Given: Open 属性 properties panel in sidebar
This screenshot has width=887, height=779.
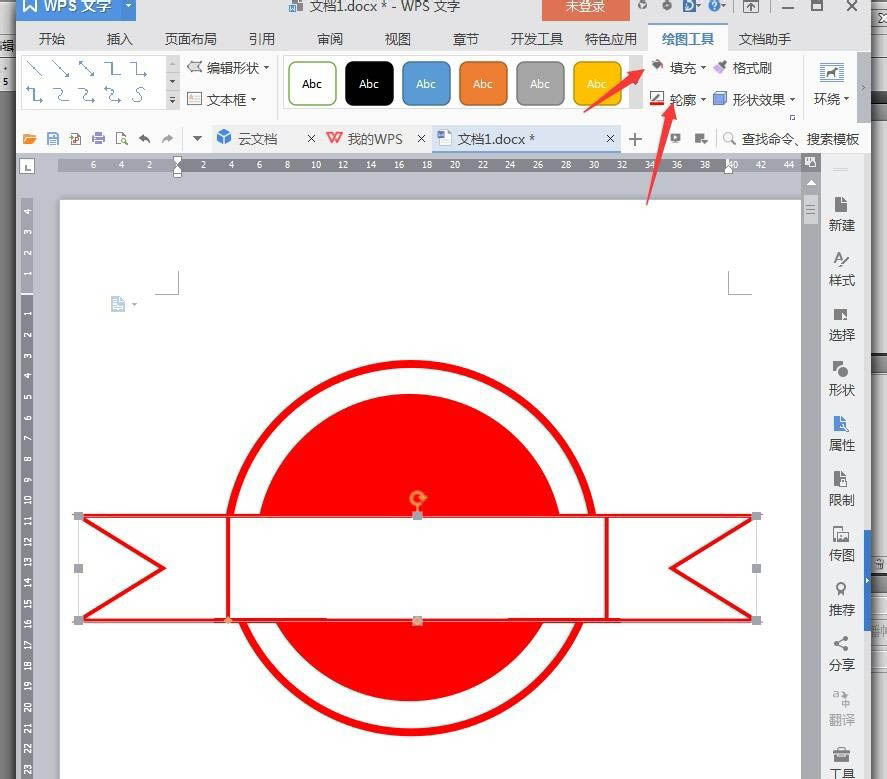Looking at the screenshot, I should pyautogui.click(x=841, y=434).
